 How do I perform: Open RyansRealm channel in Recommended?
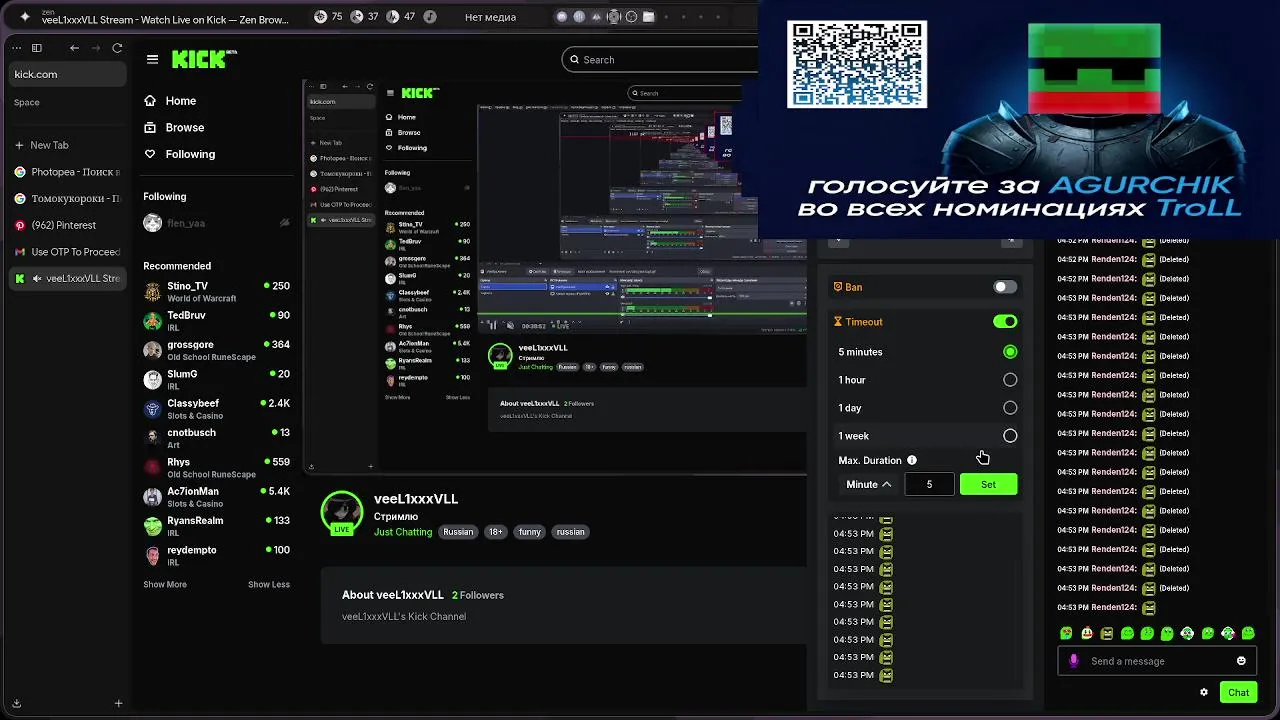tap(216, 526)
